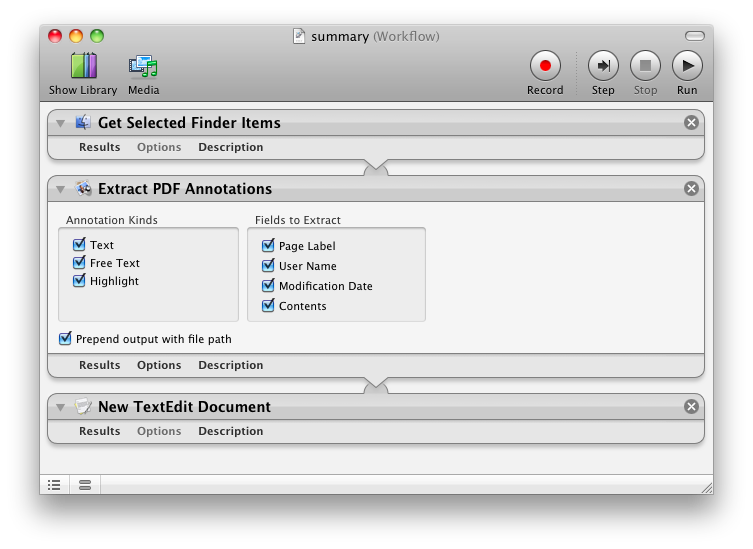The image size is (753, 549).
Task: Click the New TextEdit Document title
Action: (x=184, y=407)
